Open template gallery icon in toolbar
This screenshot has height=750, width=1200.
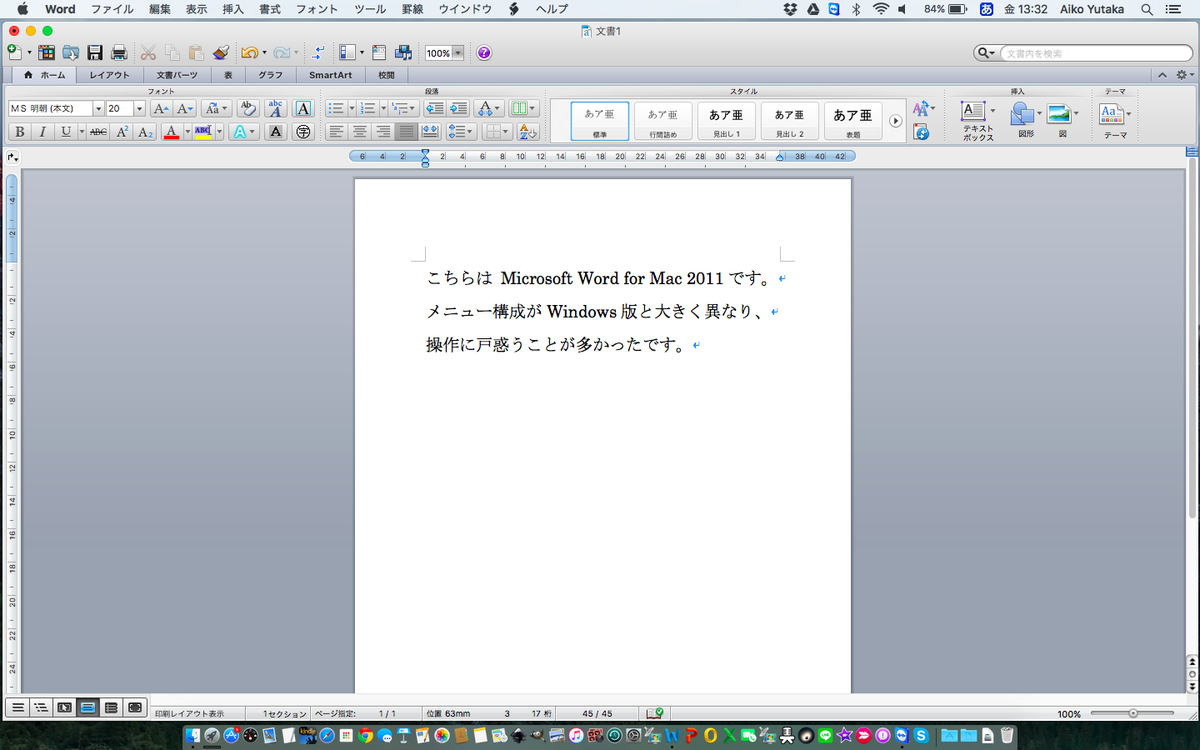pos(46,52)
